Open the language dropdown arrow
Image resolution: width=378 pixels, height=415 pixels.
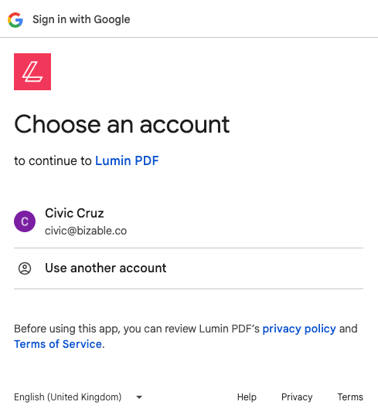[x=139, y=397]
